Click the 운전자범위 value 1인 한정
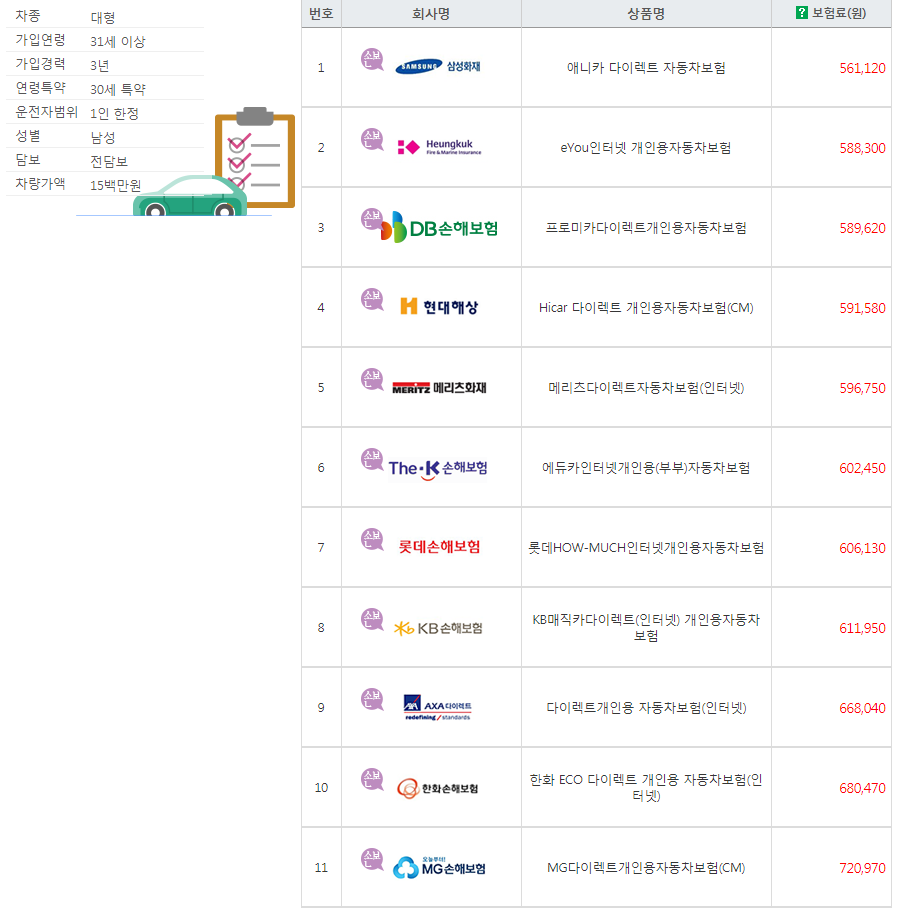This screenshot has width=897, height=910. [114, 113]
